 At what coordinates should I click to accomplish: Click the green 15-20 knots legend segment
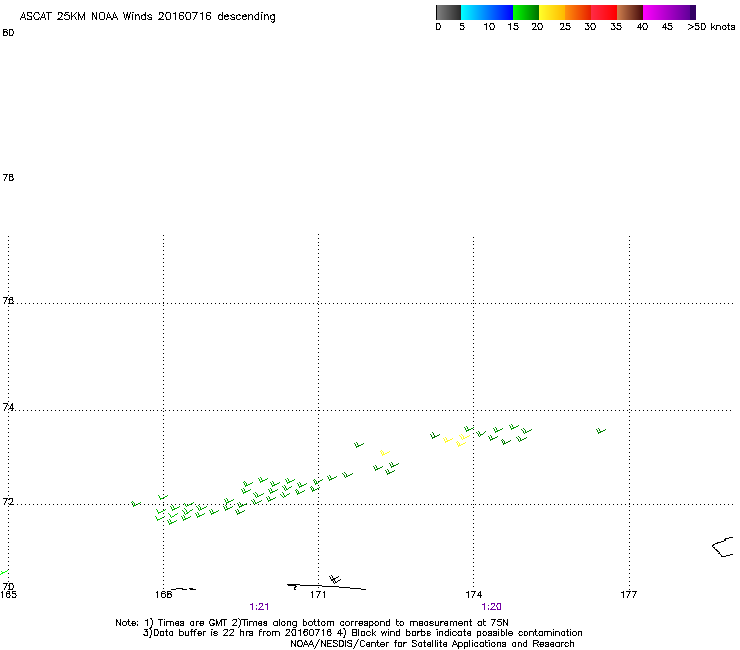pos(526,12)
